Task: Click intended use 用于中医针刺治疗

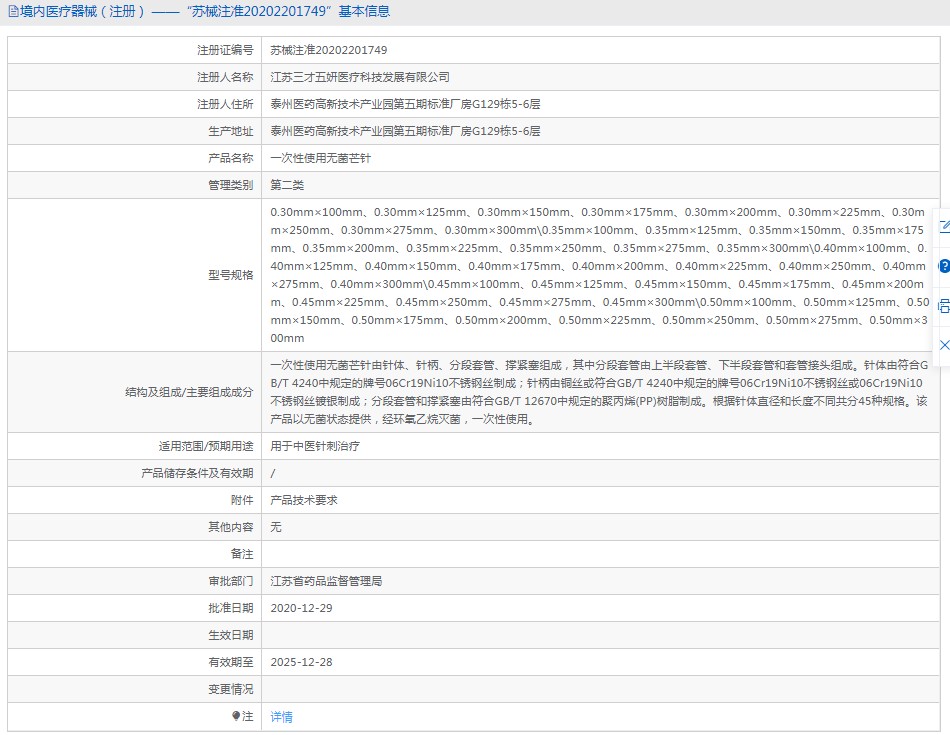Action: [x=315, y=446]
